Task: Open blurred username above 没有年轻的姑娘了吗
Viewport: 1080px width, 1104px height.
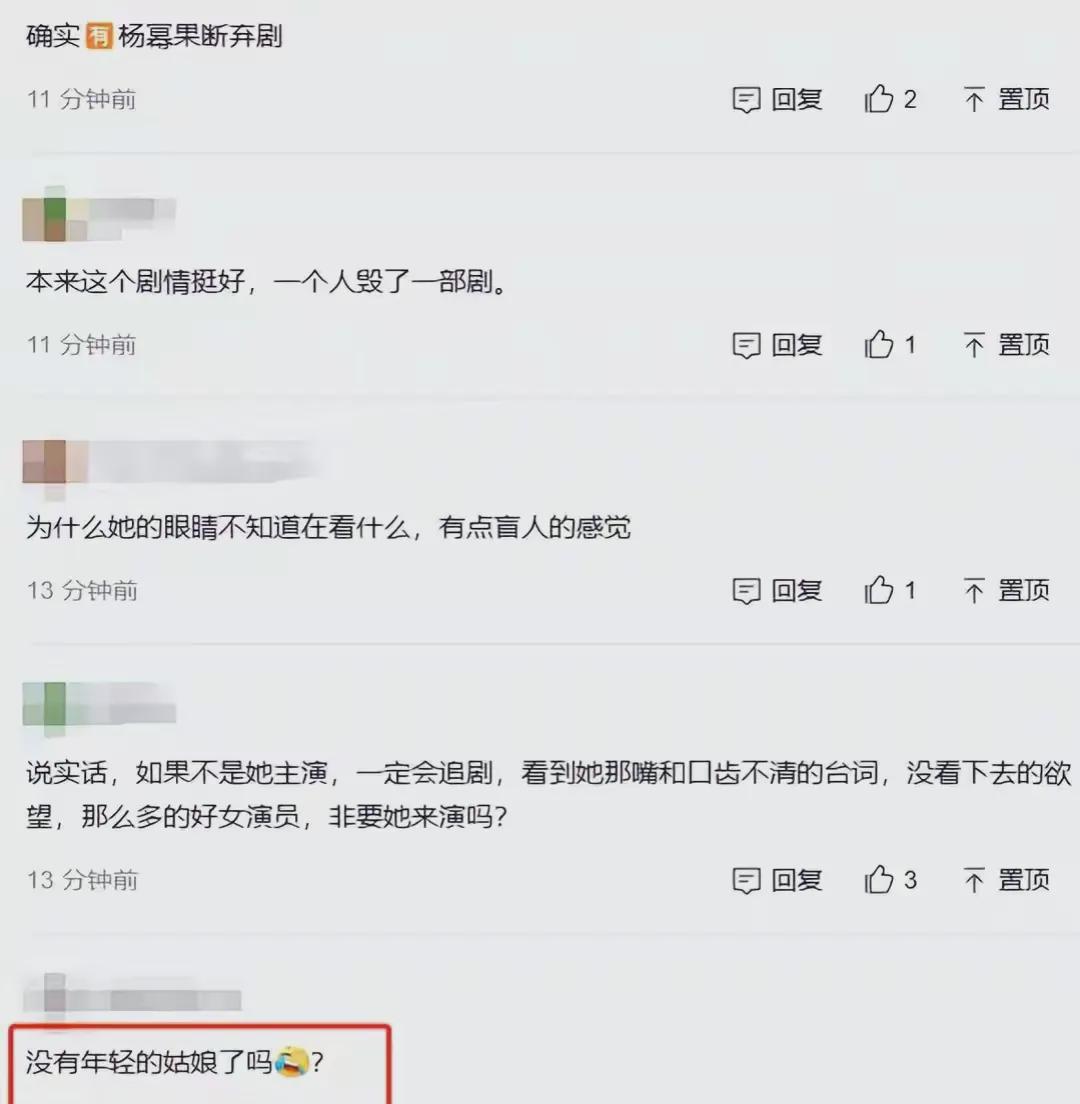Action: 175,1000
